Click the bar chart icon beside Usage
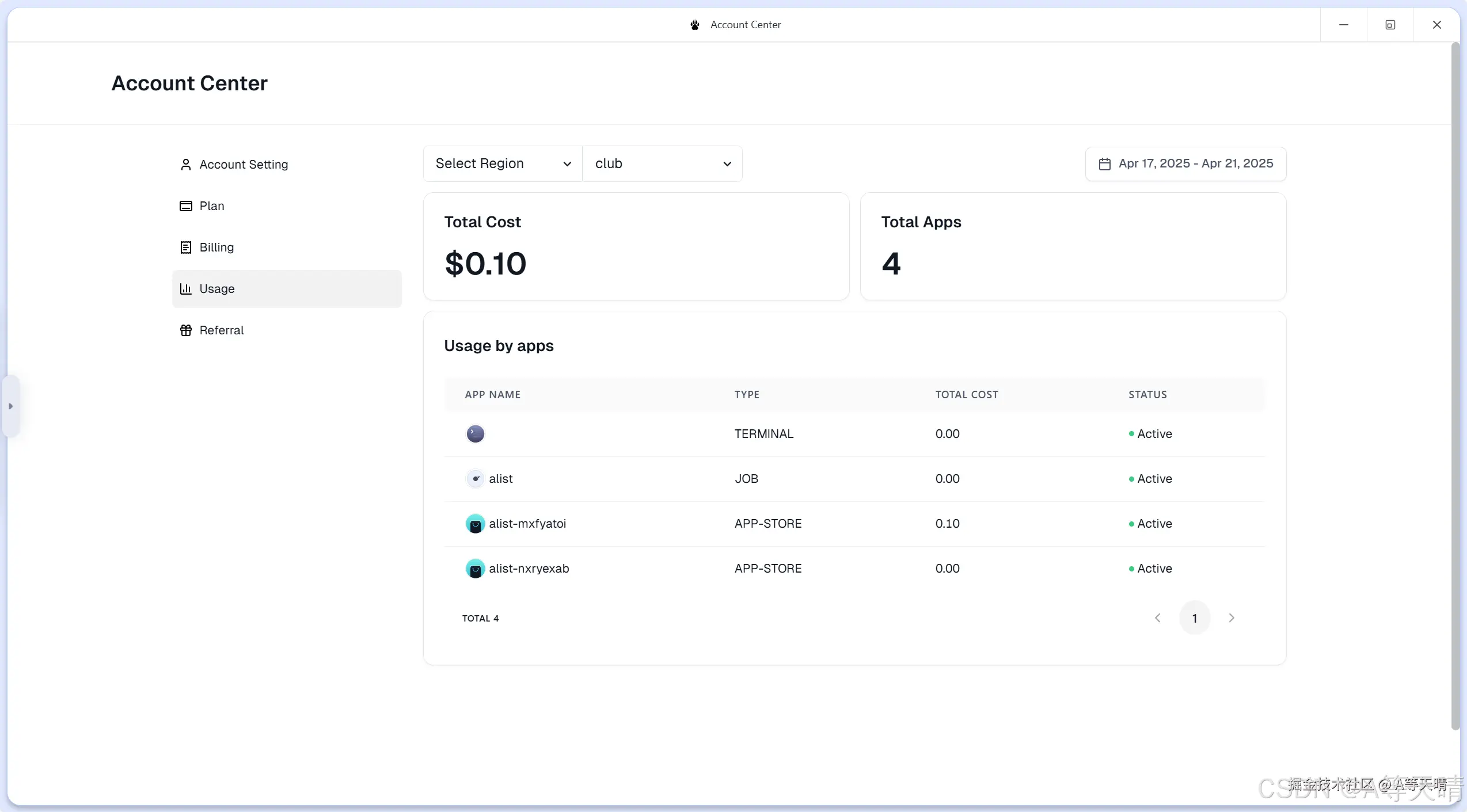The image size is (1467, 812). pos(185,289)
